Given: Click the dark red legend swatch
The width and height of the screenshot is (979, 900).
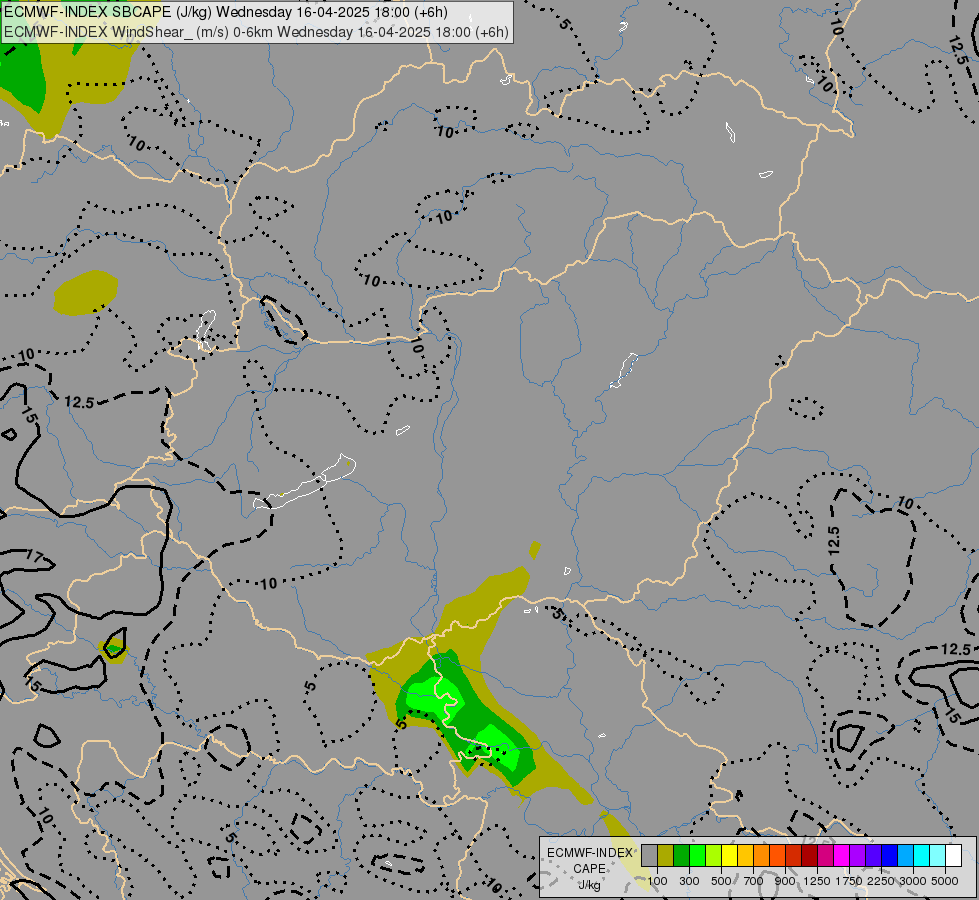Looking at the screenshot, I should click(x=809, y=856).
